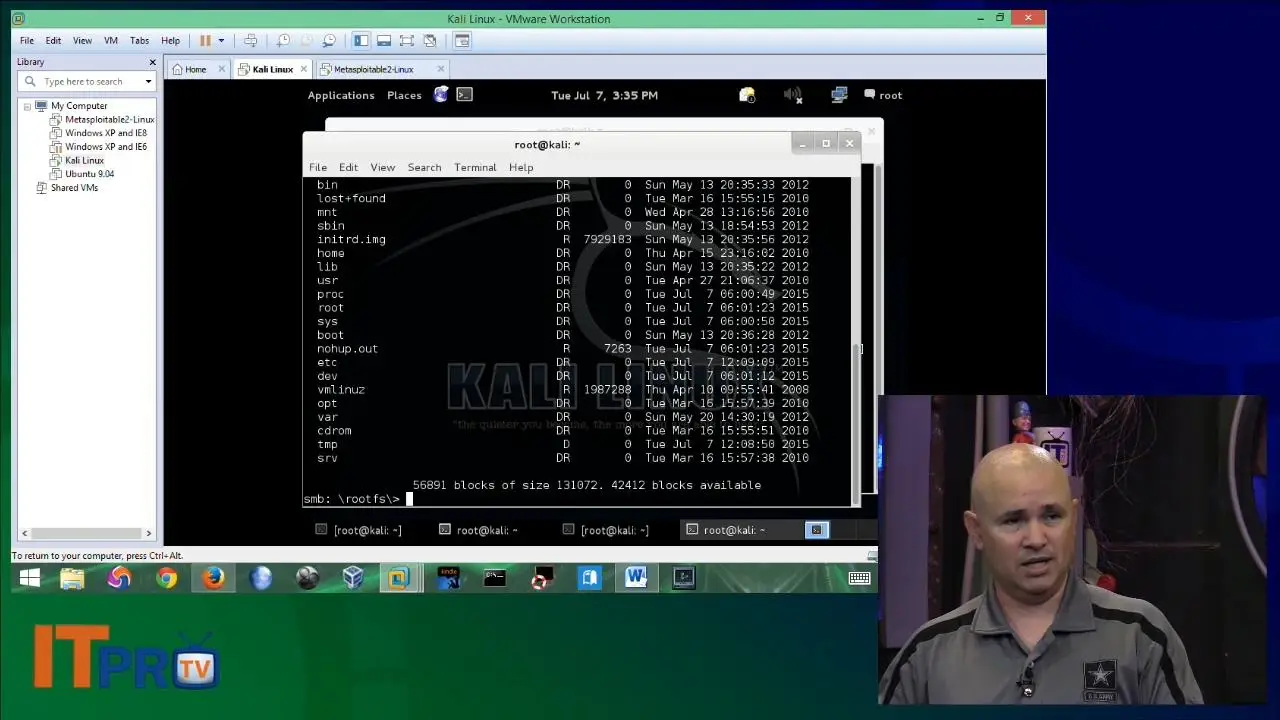Open Kali Places menu
Screen dimensions: 1280x720
pyautogui.click(x=404, y=96)
